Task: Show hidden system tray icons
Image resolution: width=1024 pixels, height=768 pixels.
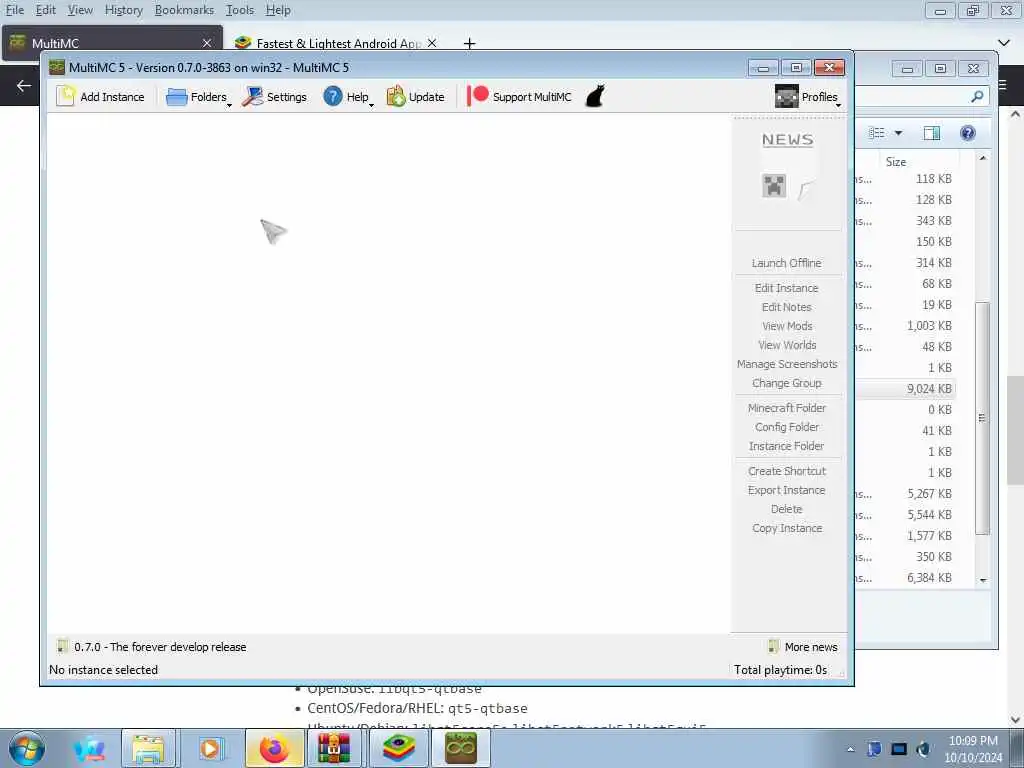Action: [850, 749]
